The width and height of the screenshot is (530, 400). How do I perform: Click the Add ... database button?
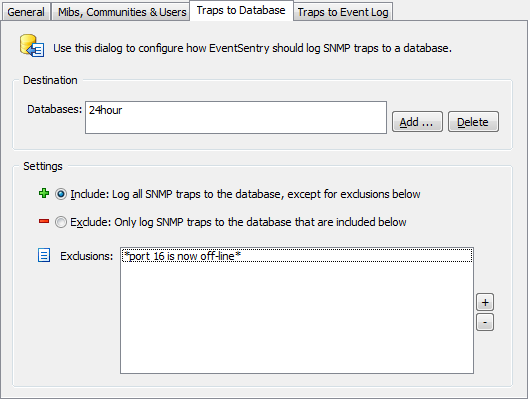click(x=417, y=122)
